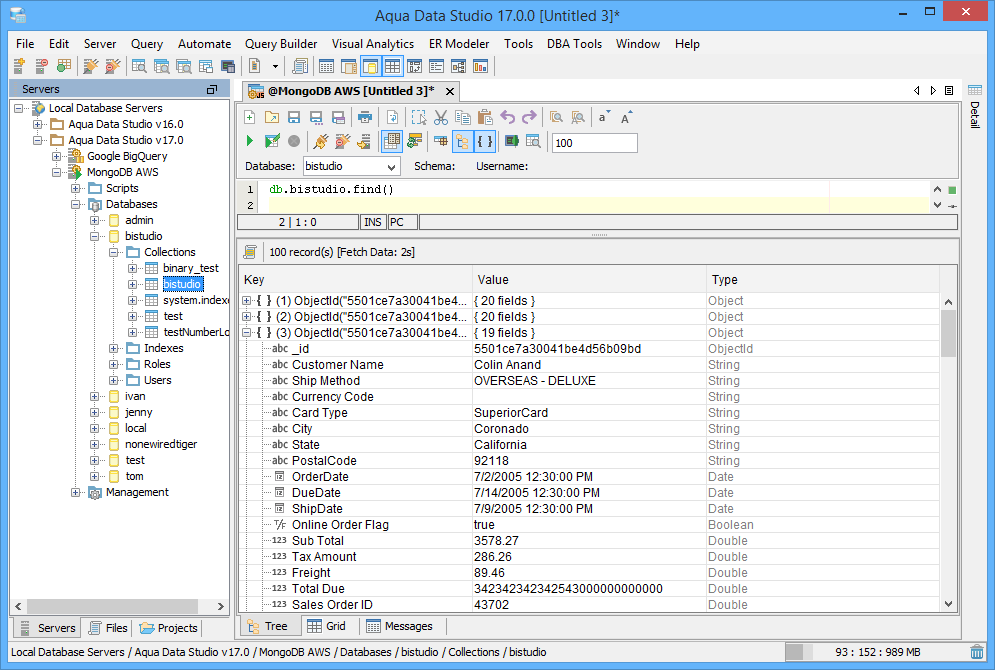This screenshot has height=670, width=995.
Task: Click the purple Redo arrow
Action: [x=529, y=117]
